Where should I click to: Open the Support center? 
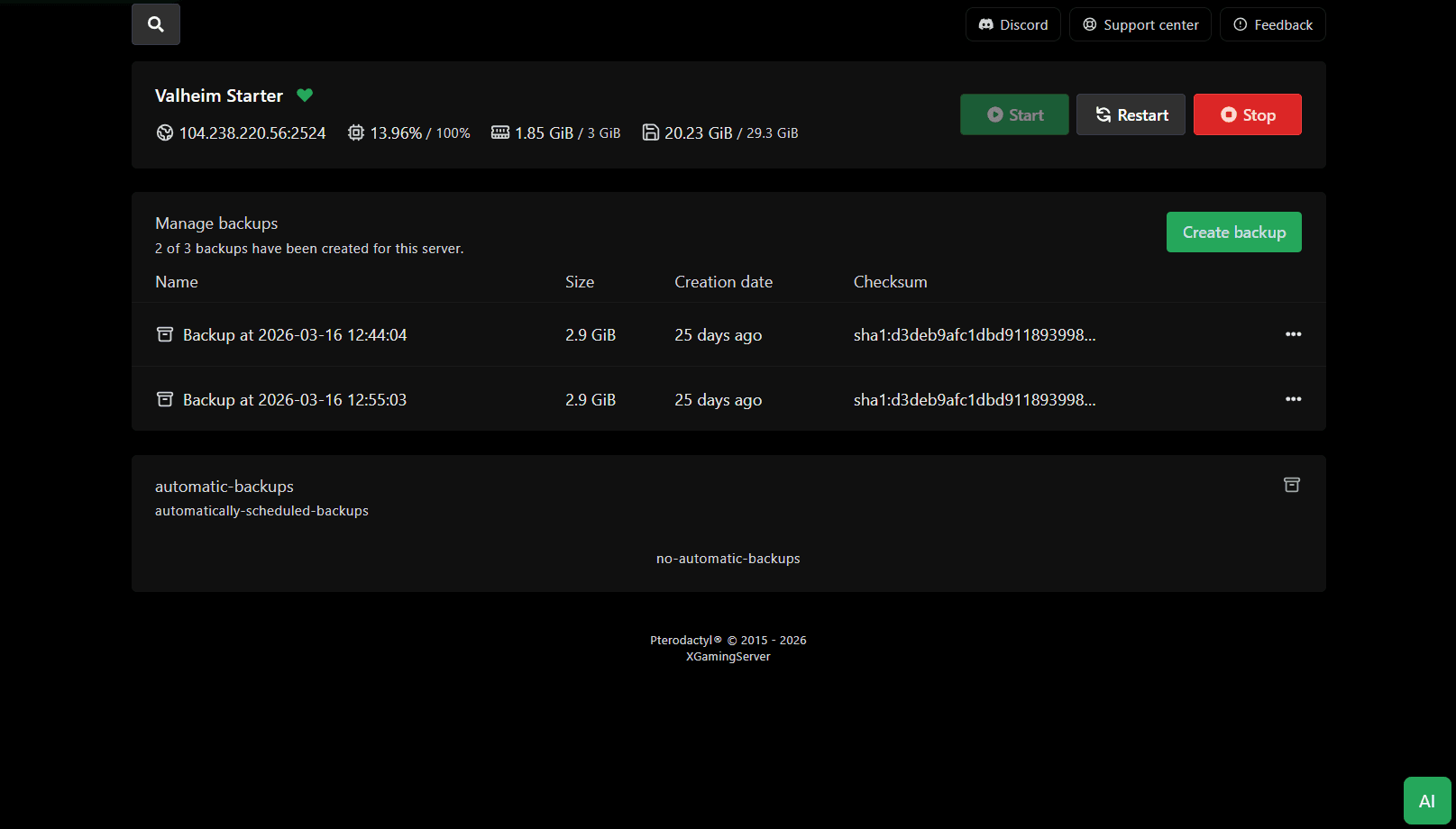(x=1140, y=24)
